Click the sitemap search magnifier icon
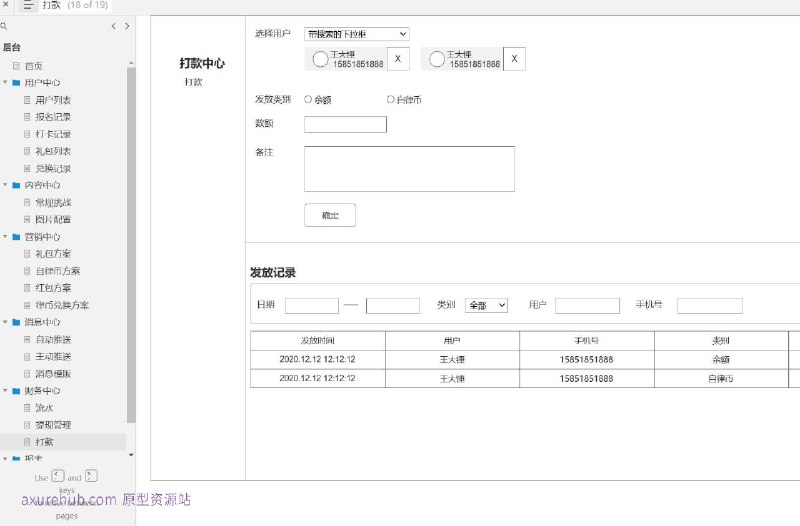Screen dimensions: 800x526 4,26
